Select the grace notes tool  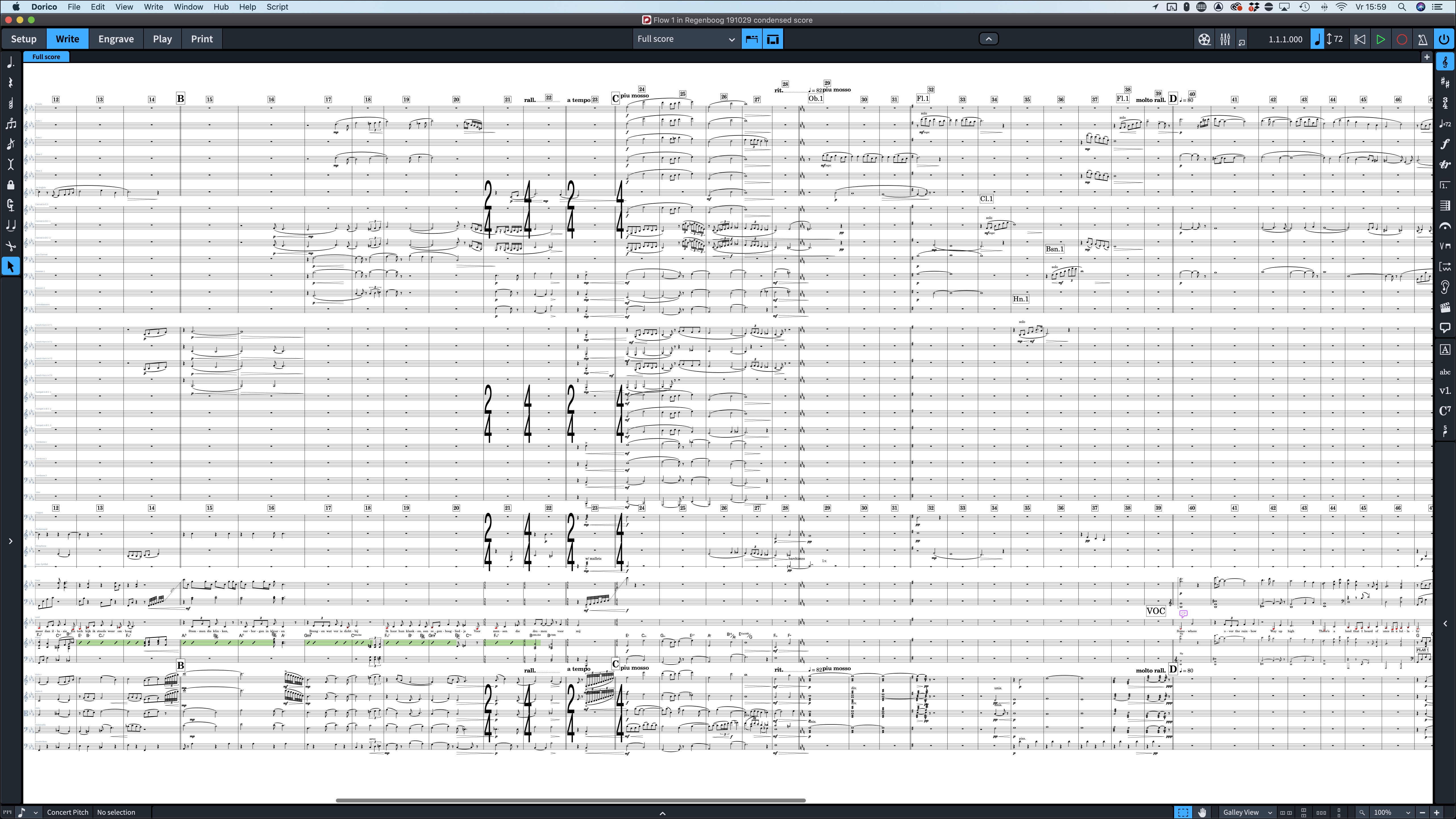pos(11,144)
